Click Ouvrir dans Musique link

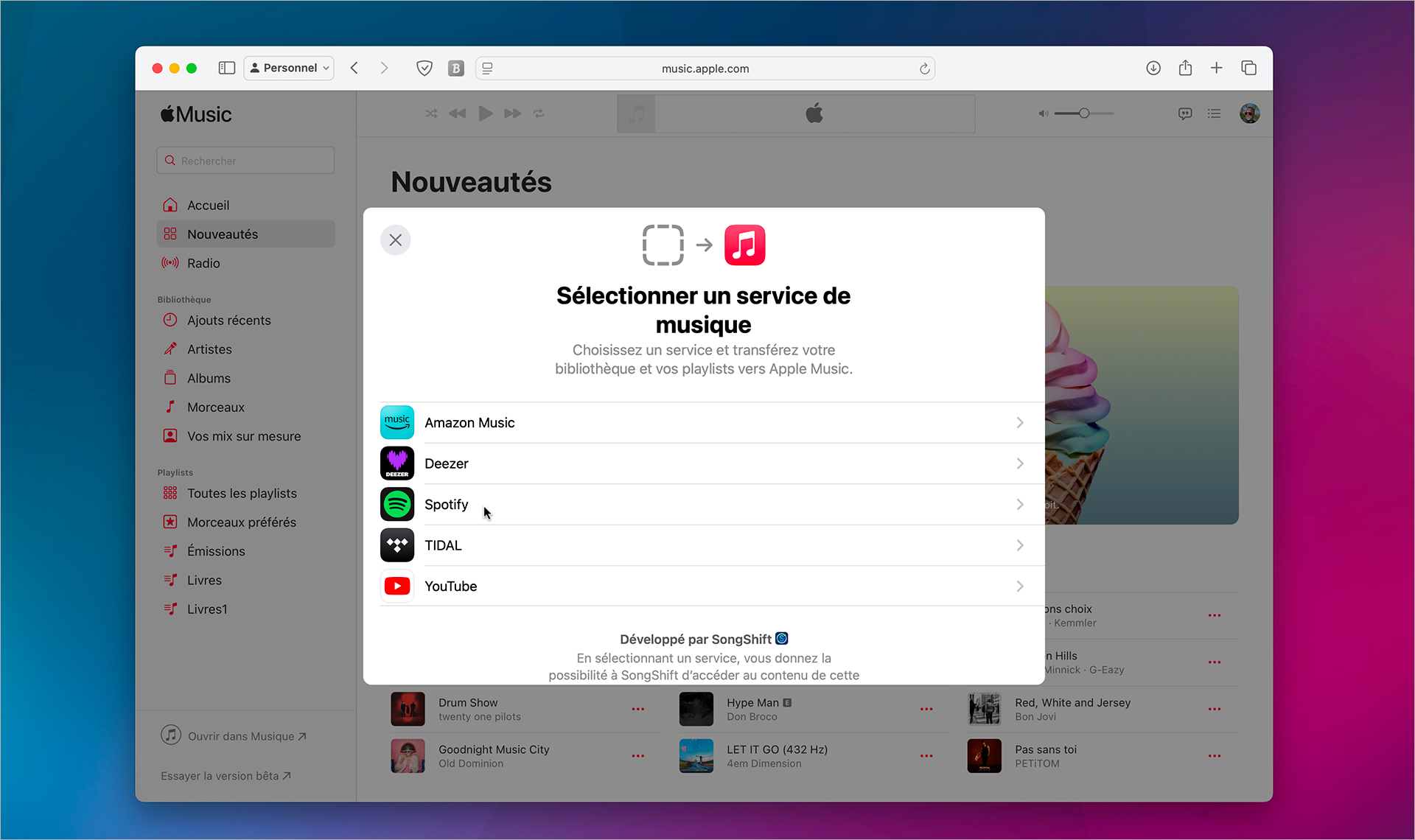point(234,736)
